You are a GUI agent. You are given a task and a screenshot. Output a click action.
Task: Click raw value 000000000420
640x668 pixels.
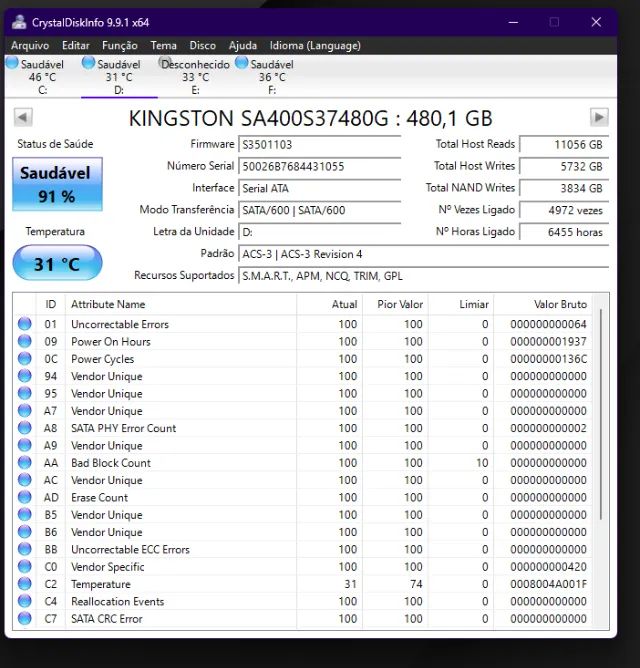tap(548, 567)
